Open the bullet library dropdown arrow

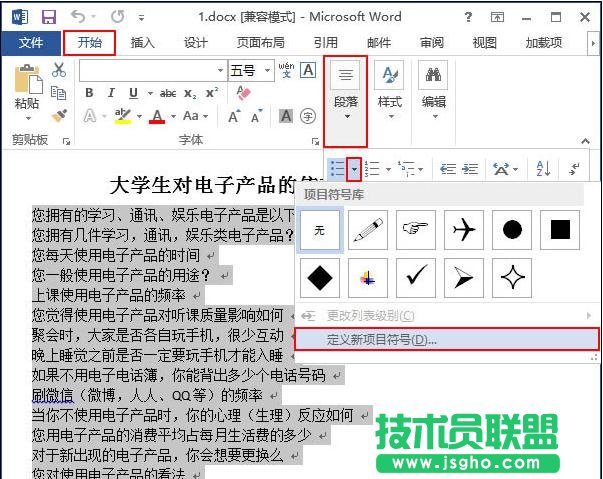[x=354, y=169]
